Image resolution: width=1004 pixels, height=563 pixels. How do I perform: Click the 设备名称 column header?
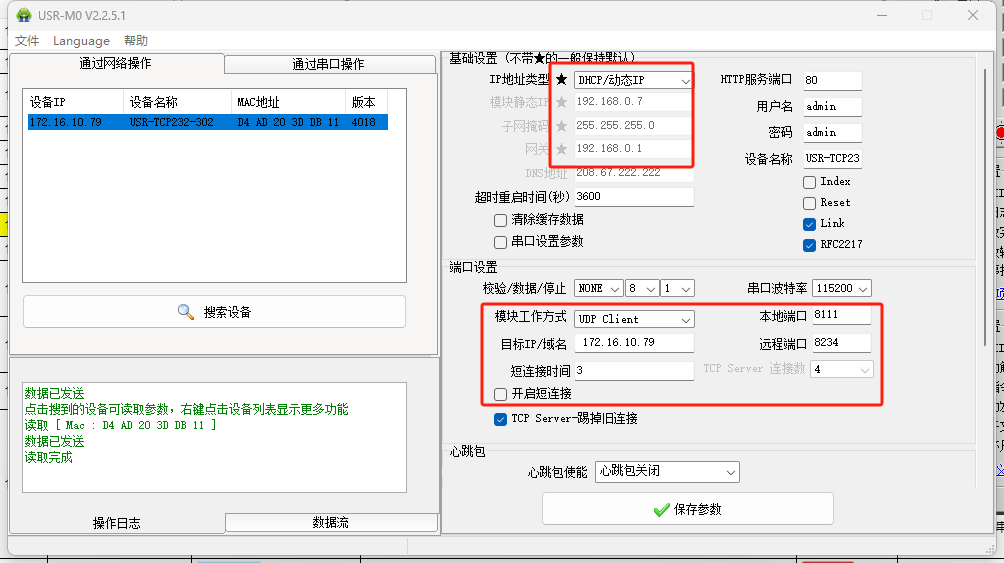point(177,102)
